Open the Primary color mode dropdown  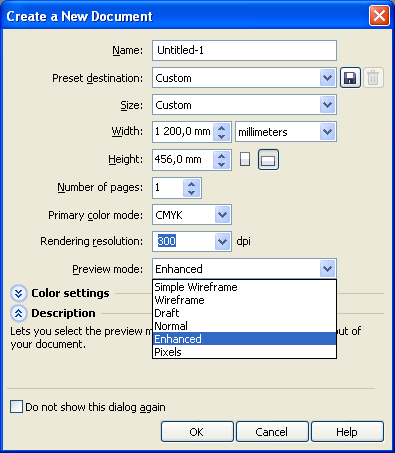coord(222,215)
